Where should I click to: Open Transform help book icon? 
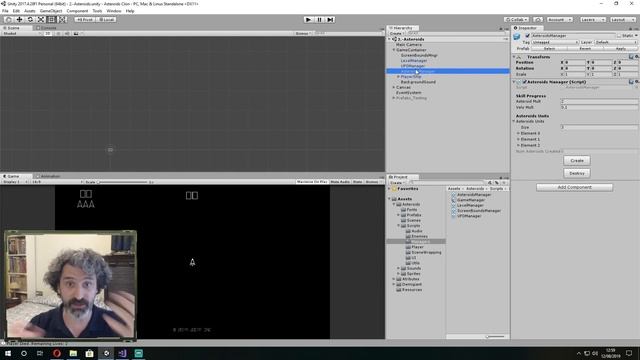(x=631, y=57)
